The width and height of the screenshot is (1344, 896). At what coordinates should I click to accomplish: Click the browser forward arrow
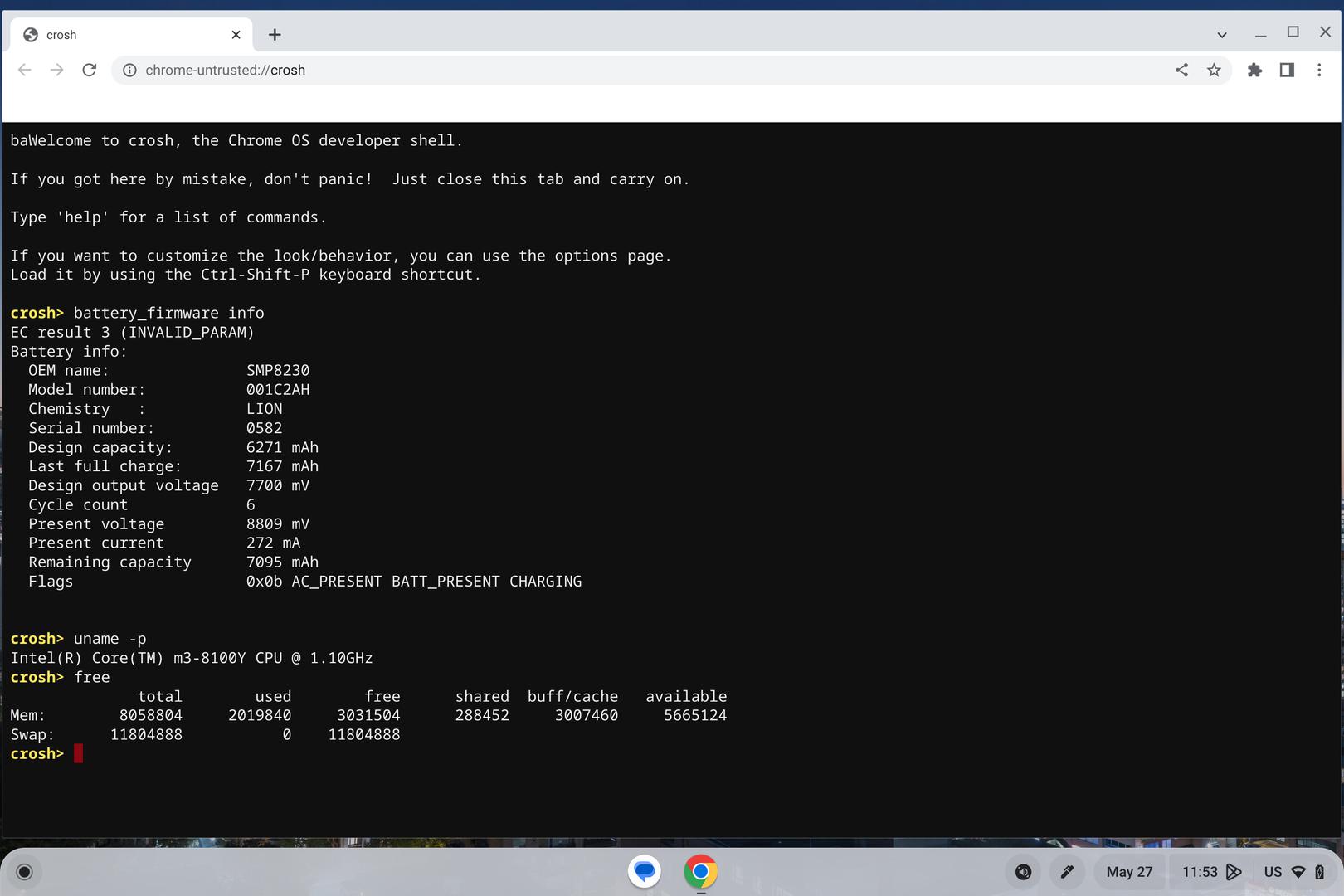click(56, 70)
